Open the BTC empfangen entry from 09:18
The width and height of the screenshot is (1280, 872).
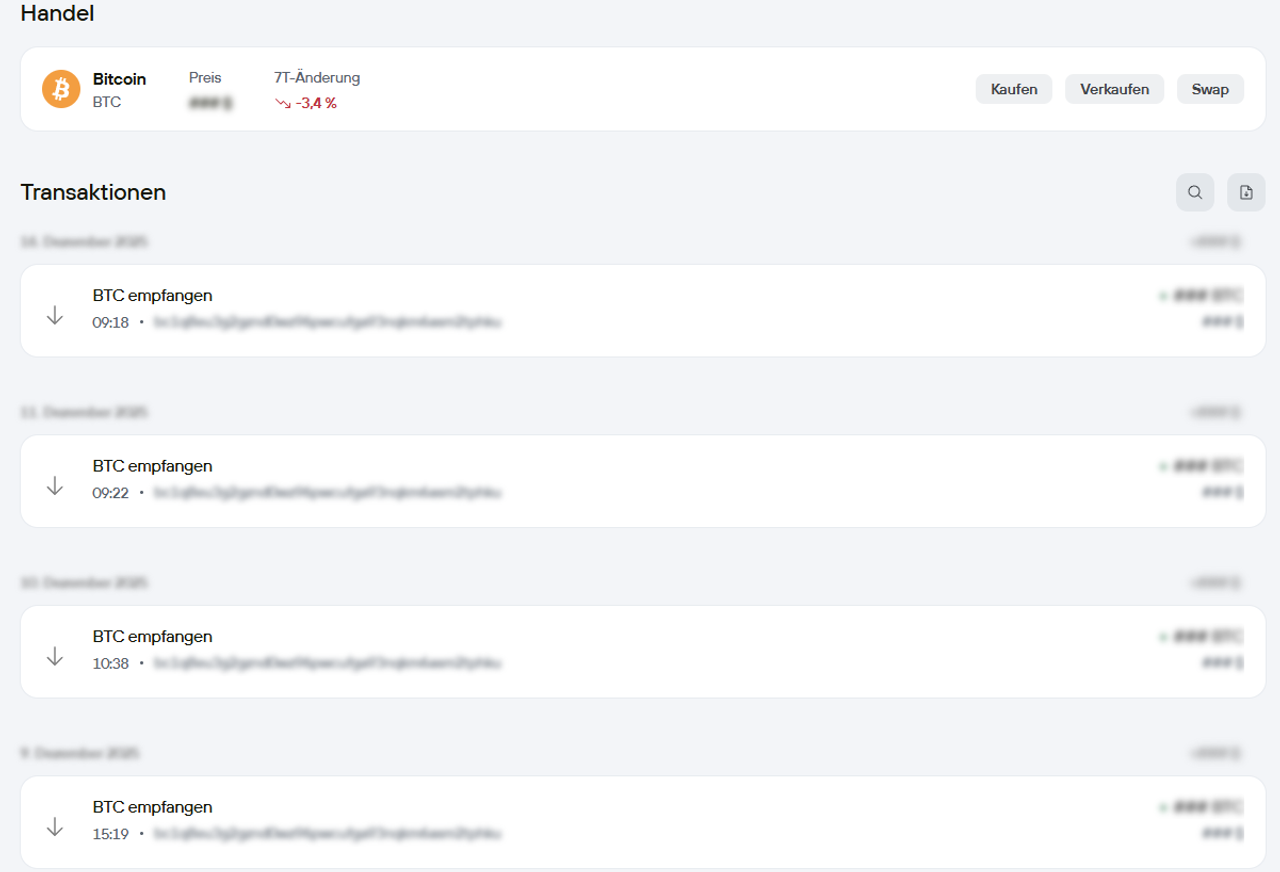pyautogui.click(x=153, y=296)
